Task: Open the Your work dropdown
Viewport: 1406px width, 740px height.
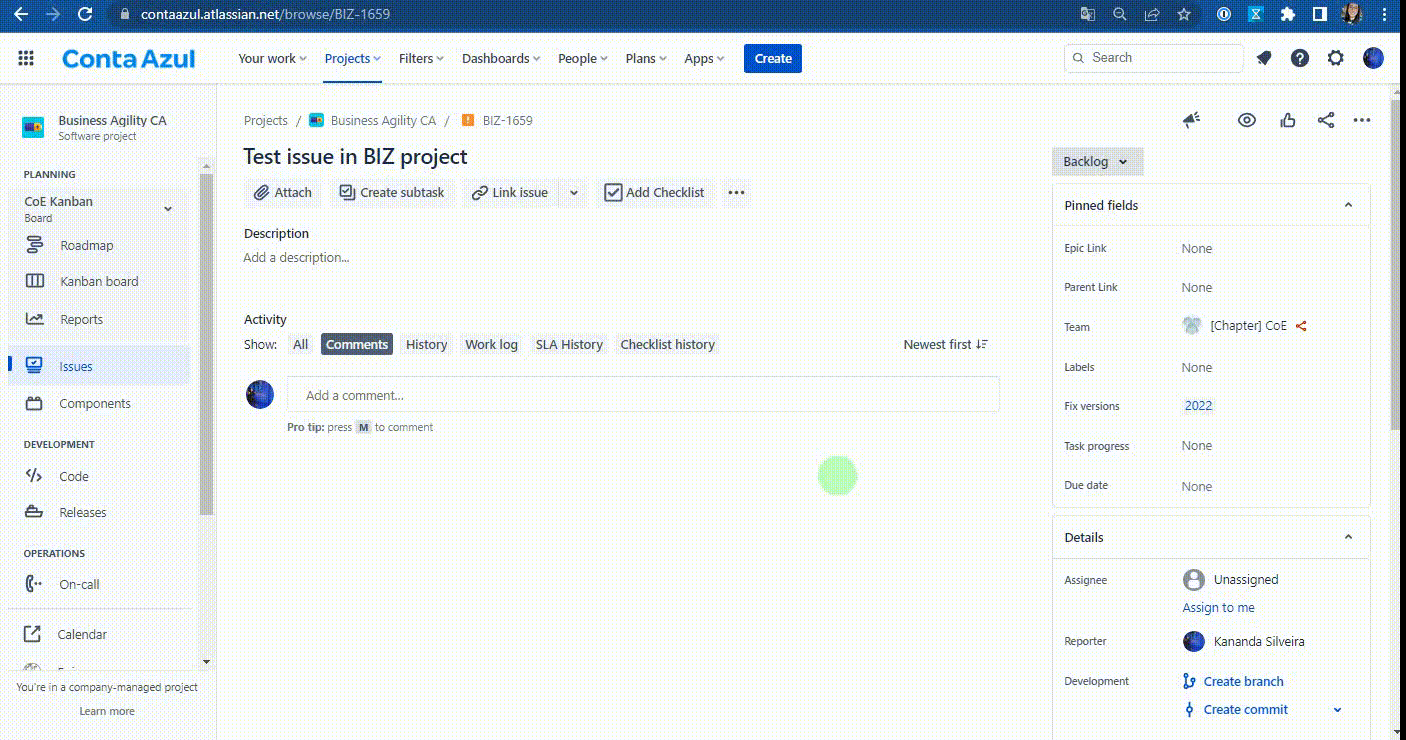Action: point(272,58)
